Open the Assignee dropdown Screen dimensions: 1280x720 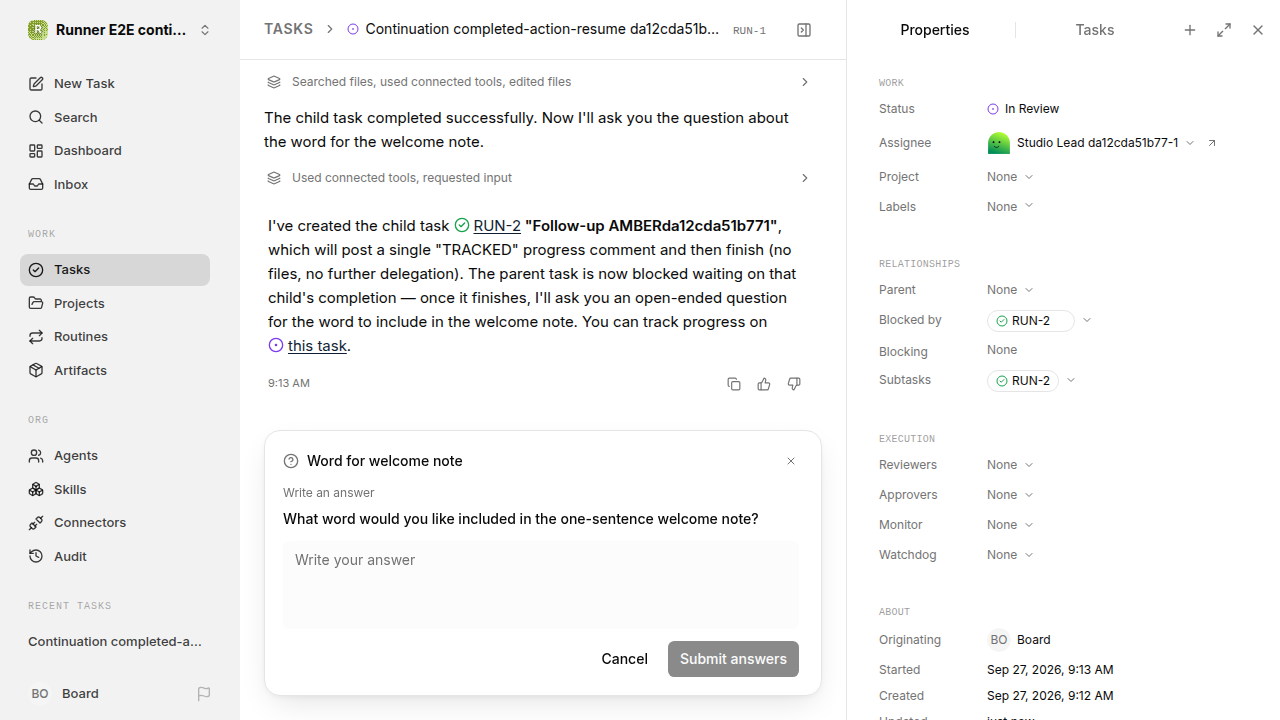1091,143
